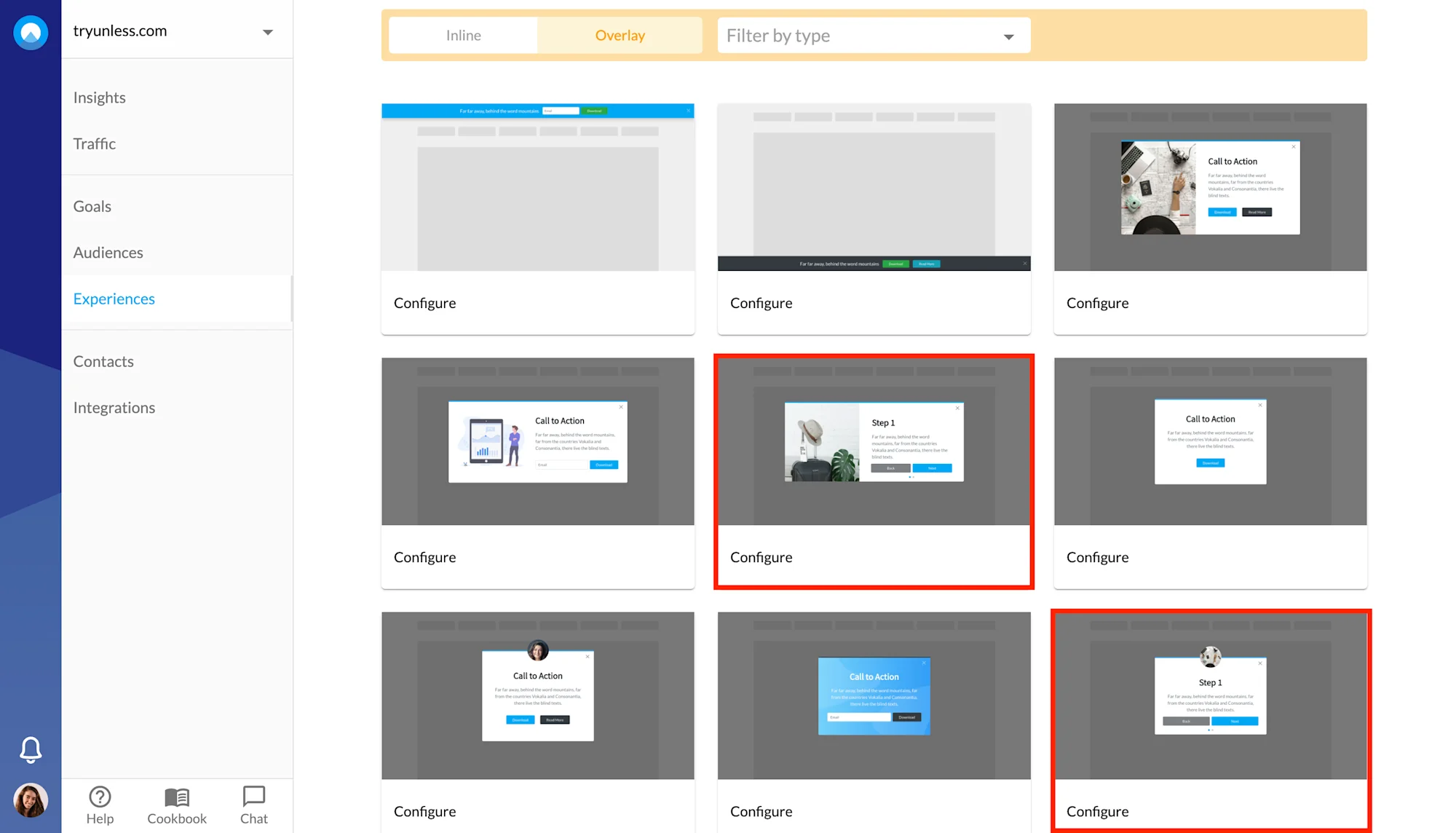Navigate to Insights in the sidebar
1456x833 pixels.
[99, 97]
